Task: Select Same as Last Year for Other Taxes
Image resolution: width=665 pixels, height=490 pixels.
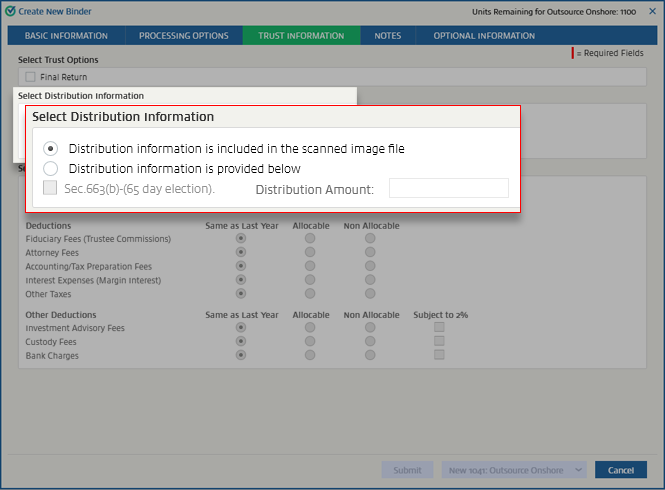Action: (240, 294)
